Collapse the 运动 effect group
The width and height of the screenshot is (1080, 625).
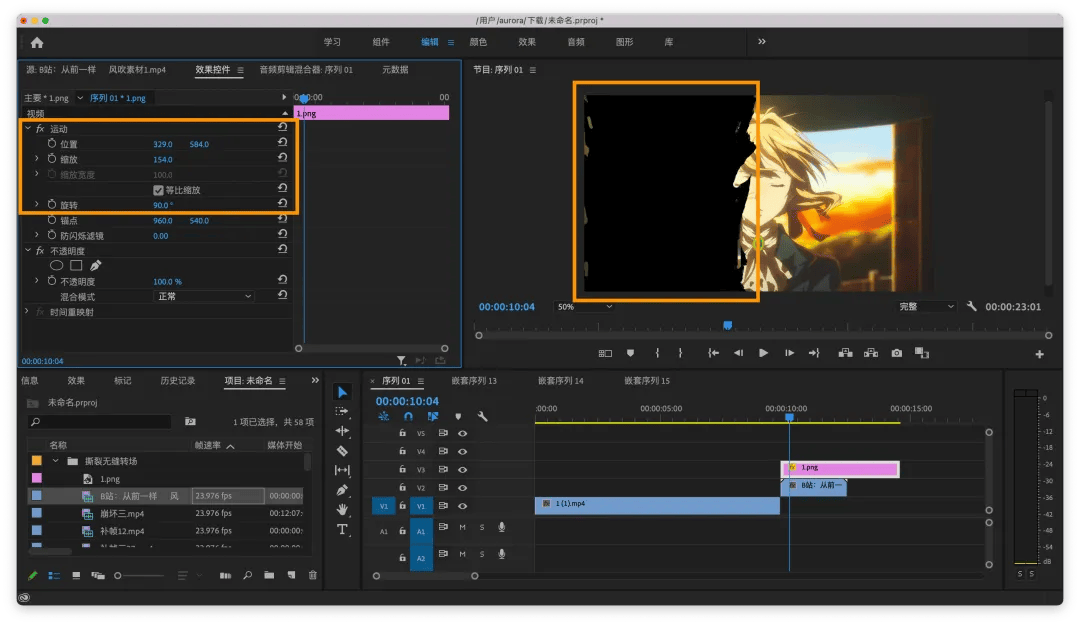pos(28,128)
